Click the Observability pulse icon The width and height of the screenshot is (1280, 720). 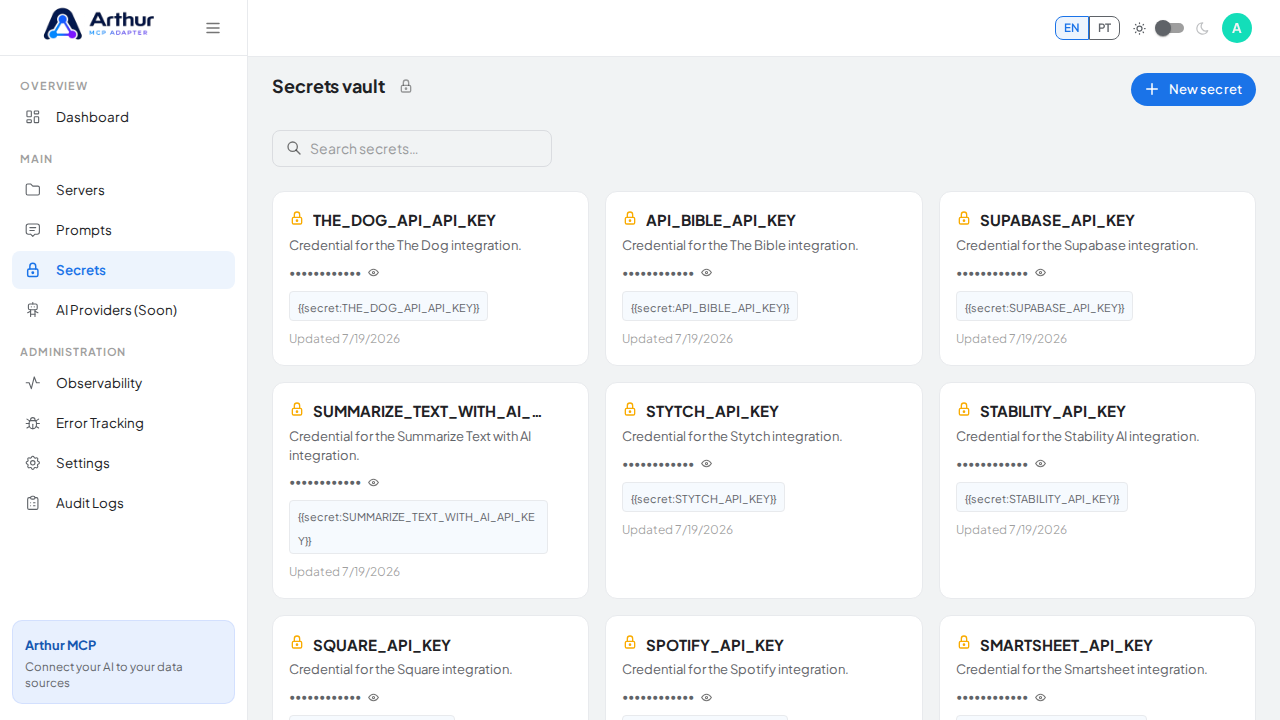(x=33, y=383)
